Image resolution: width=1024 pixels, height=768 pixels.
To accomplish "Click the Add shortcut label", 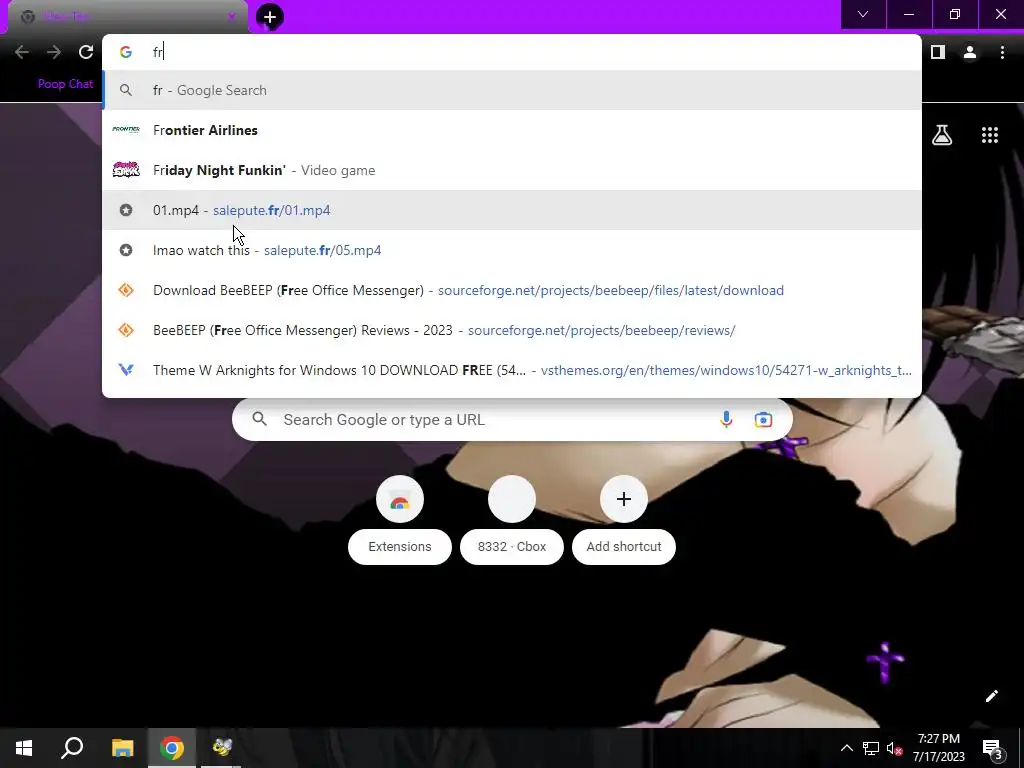I will pyautogui.click(x=624, y=547).
